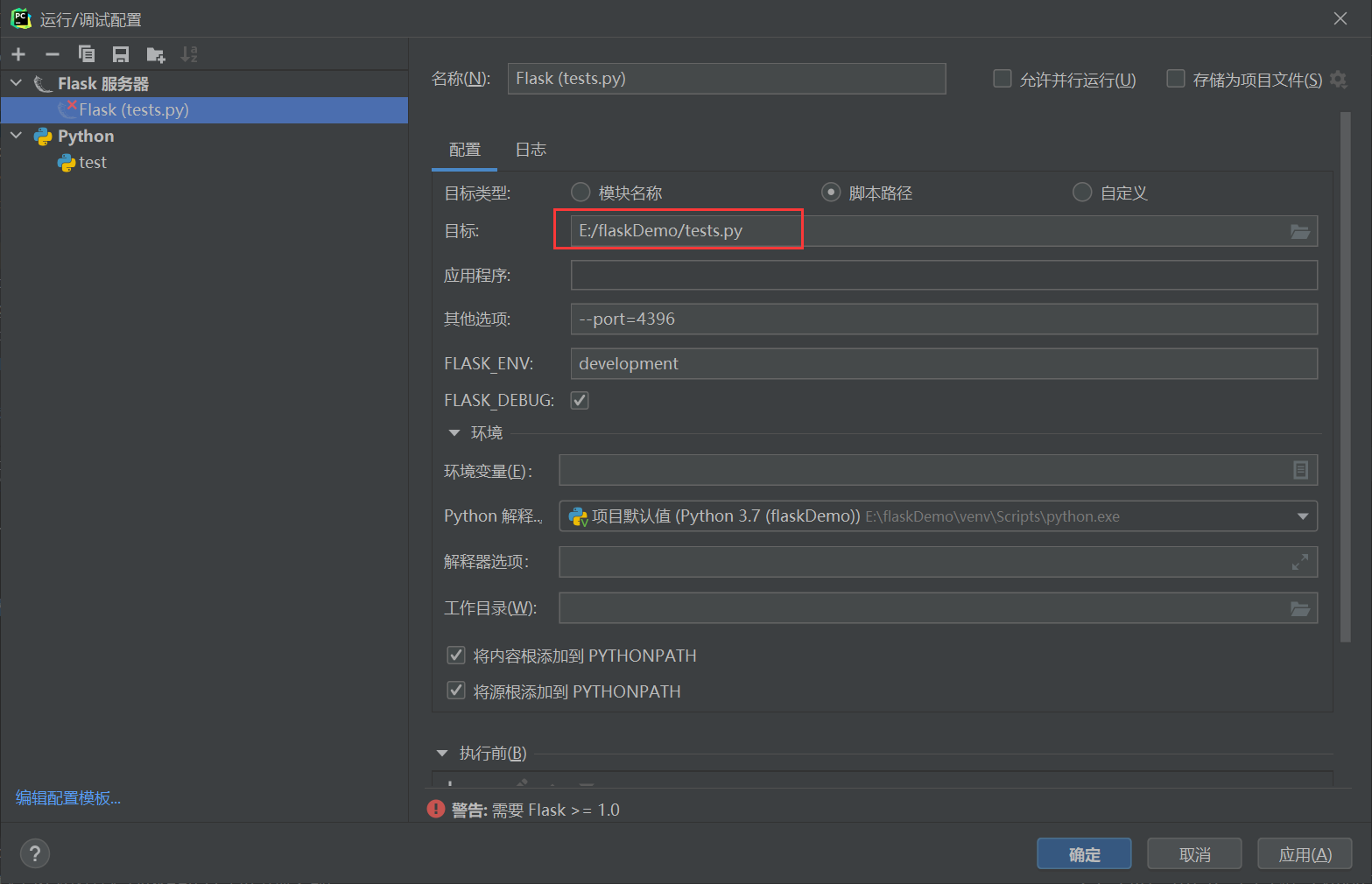Viewport: 1372px width, 884px height.
Task: Click the 编辑配置模板 link
Action: pos(67,797)
